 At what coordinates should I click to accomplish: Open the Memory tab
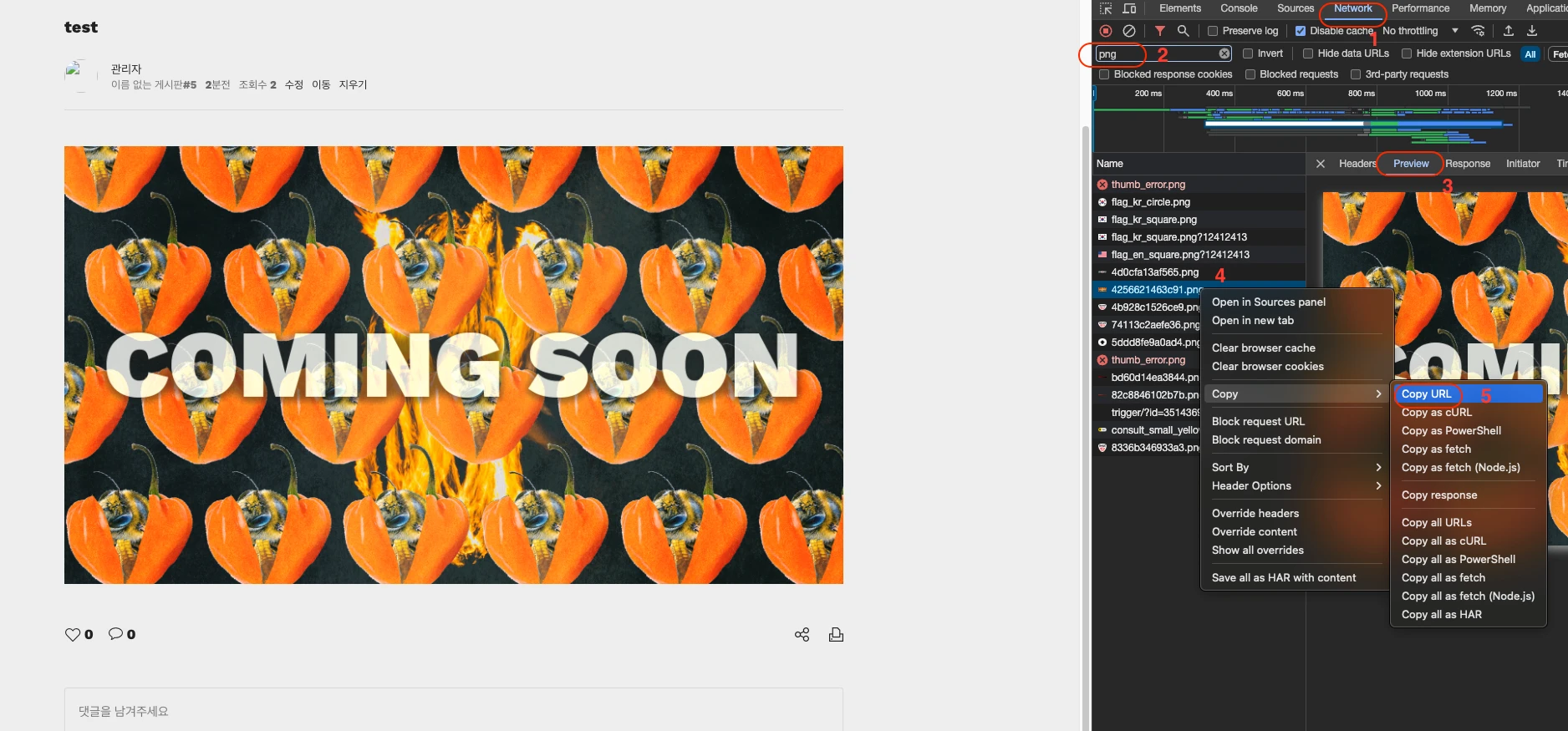point(1488,8)
